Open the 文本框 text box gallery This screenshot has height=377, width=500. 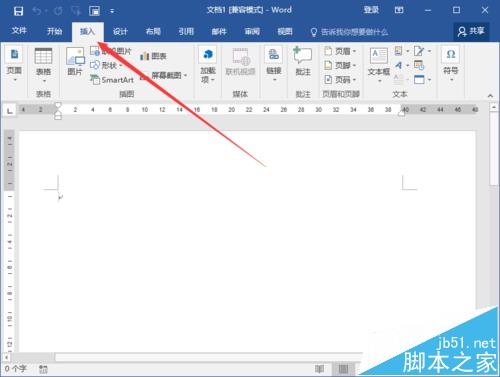(379, 65)
